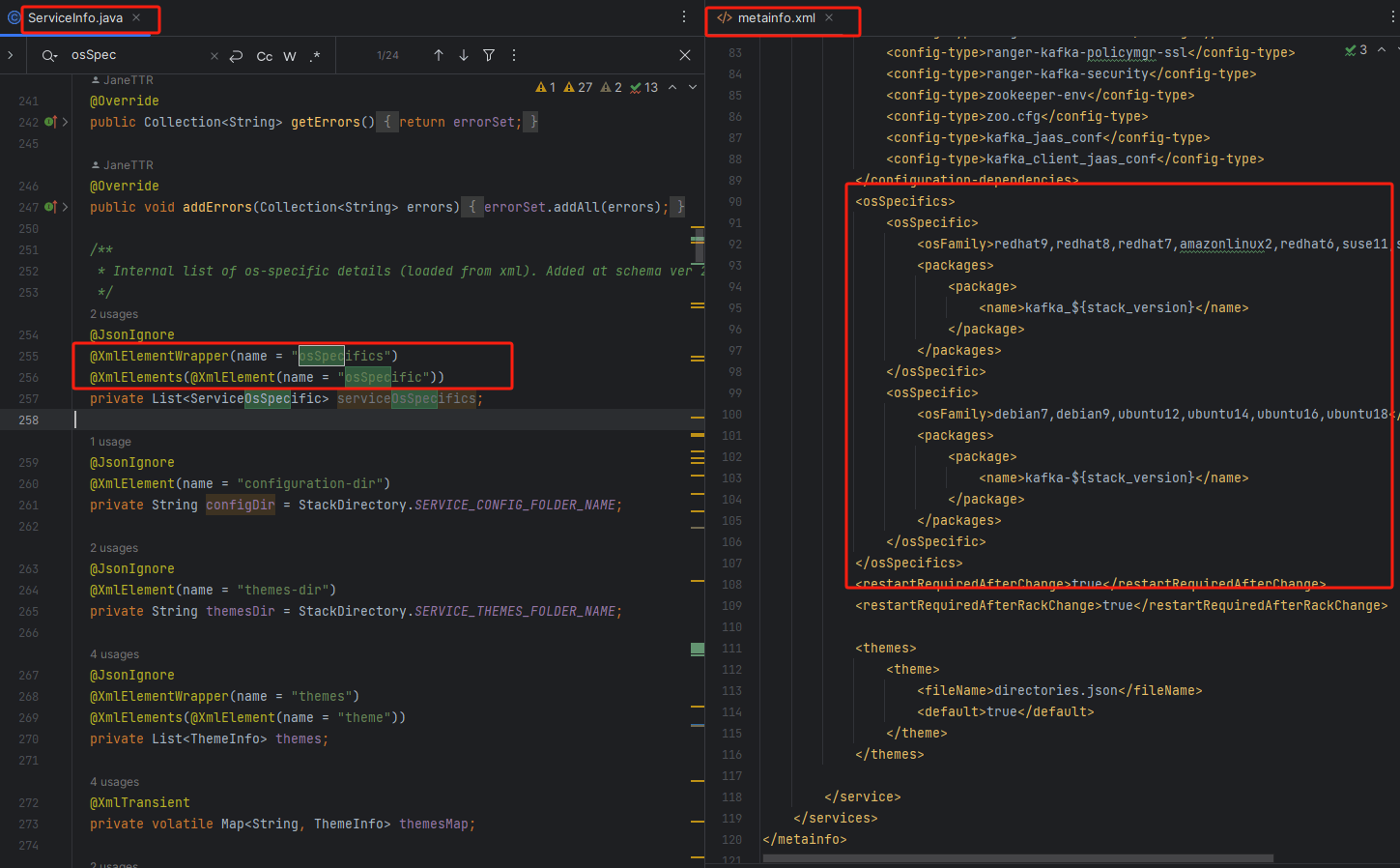Toggle whole Words (W) search option
This screenshot has width=1400, height=868.
coord(290,56)
